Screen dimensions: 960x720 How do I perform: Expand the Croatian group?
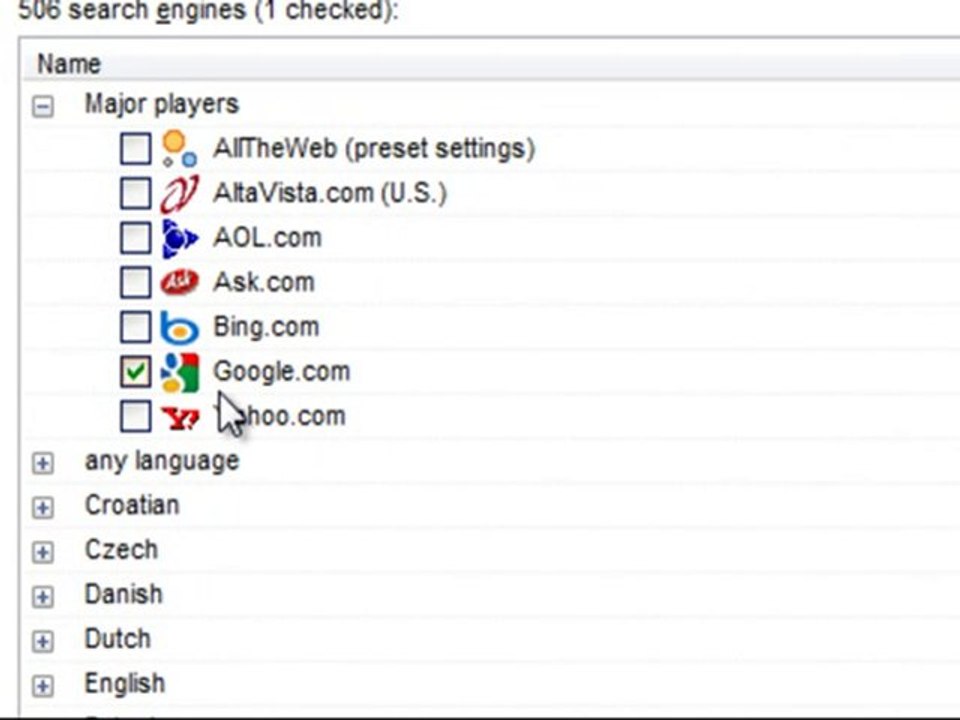click(x=43, y=508)
